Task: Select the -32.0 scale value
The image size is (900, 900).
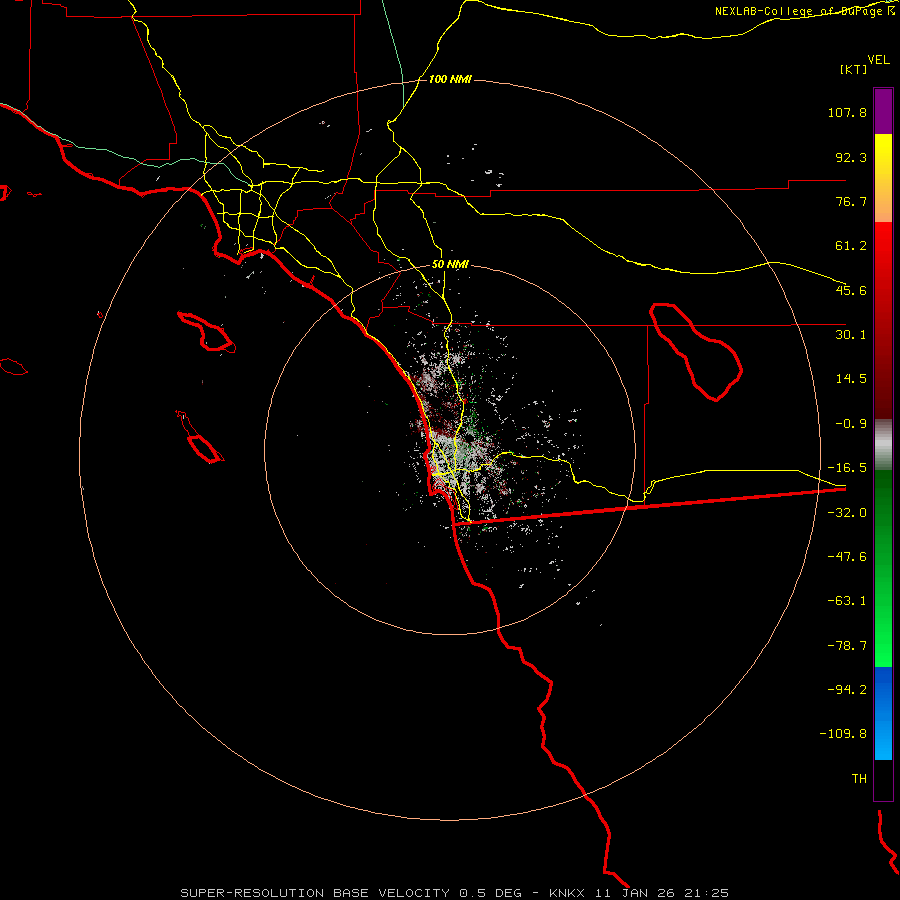Action: pyautogui.click(x=847, y=513)
